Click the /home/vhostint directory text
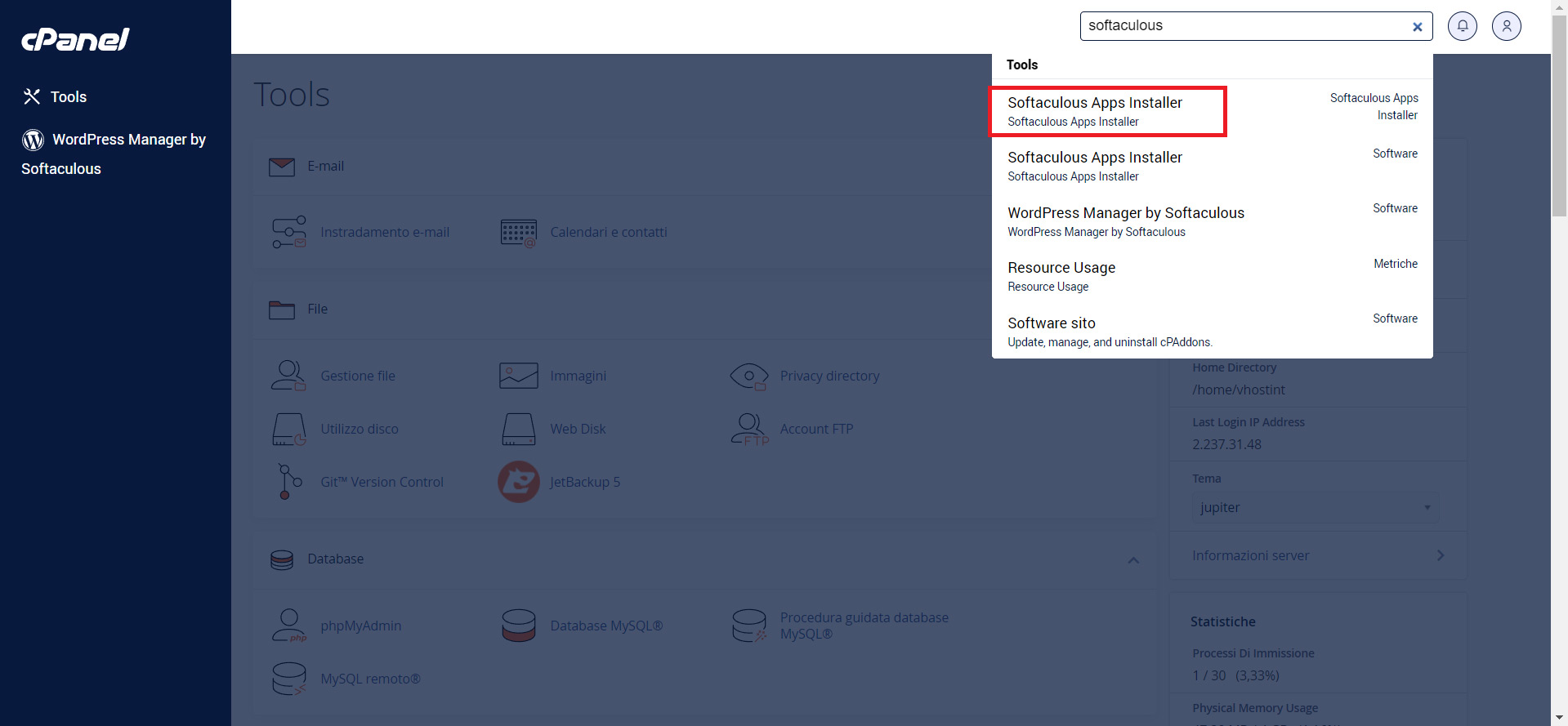Viewport: 1568px width, 726px height. (1239, 390)
